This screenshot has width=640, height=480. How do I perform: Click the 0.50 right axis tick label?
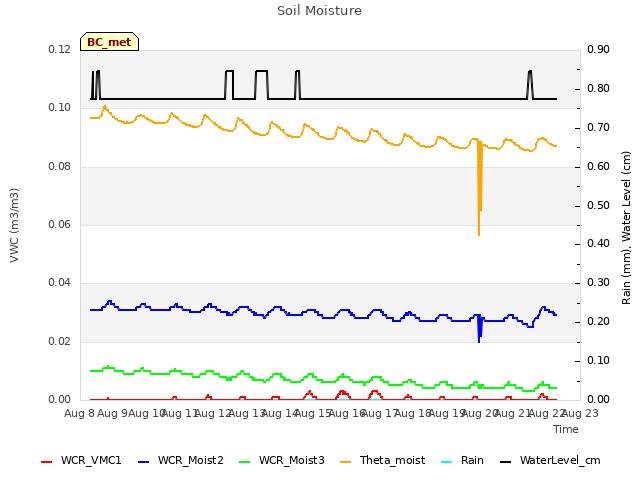598,205
